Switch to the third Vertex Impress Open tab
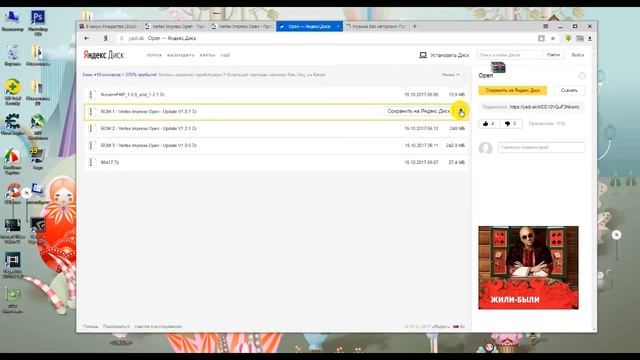Screen dimensions: 640x360 click(242, 26)
